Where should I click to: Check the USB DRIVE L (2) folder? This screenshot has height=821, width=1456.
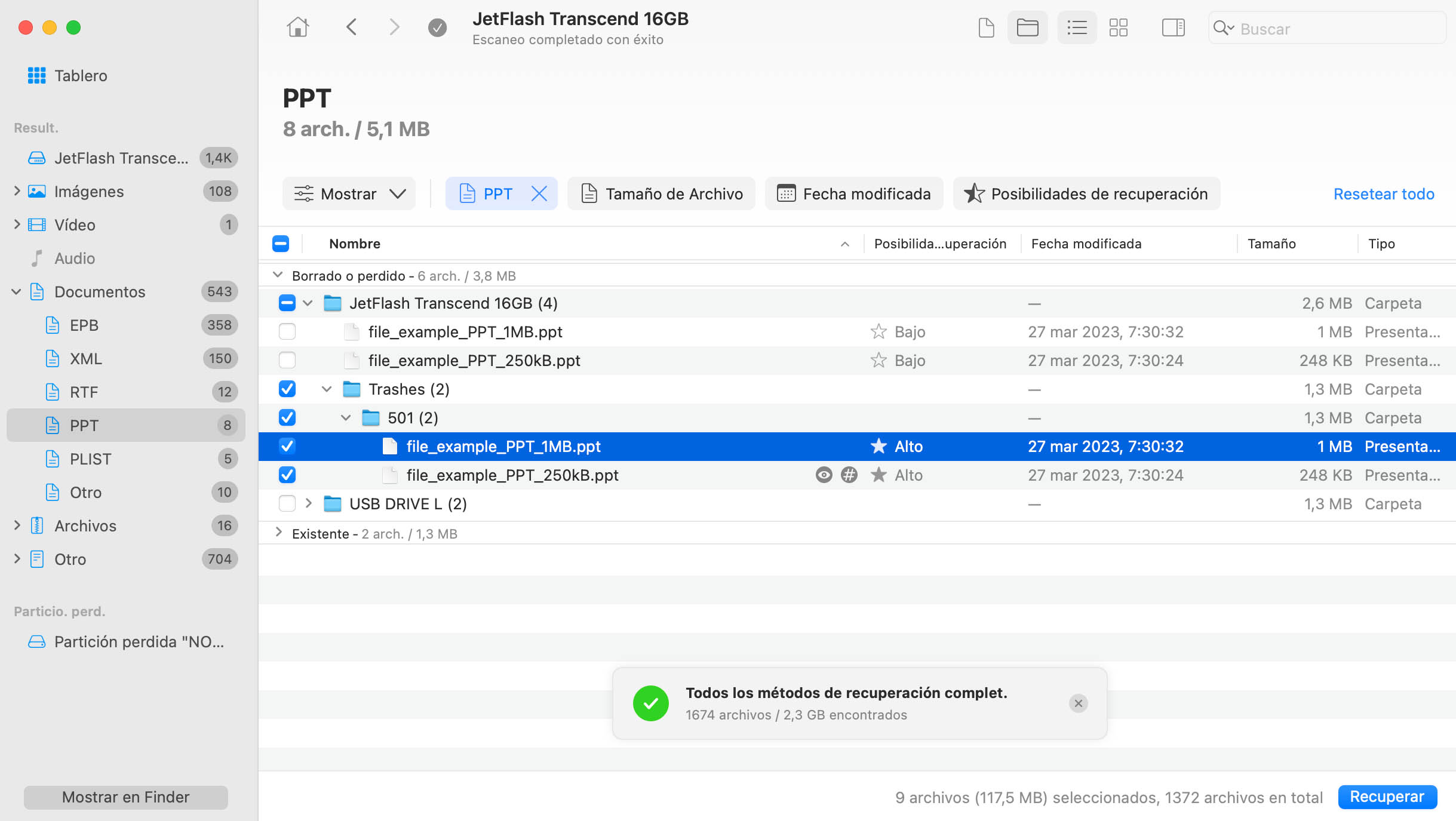[287, 504]
